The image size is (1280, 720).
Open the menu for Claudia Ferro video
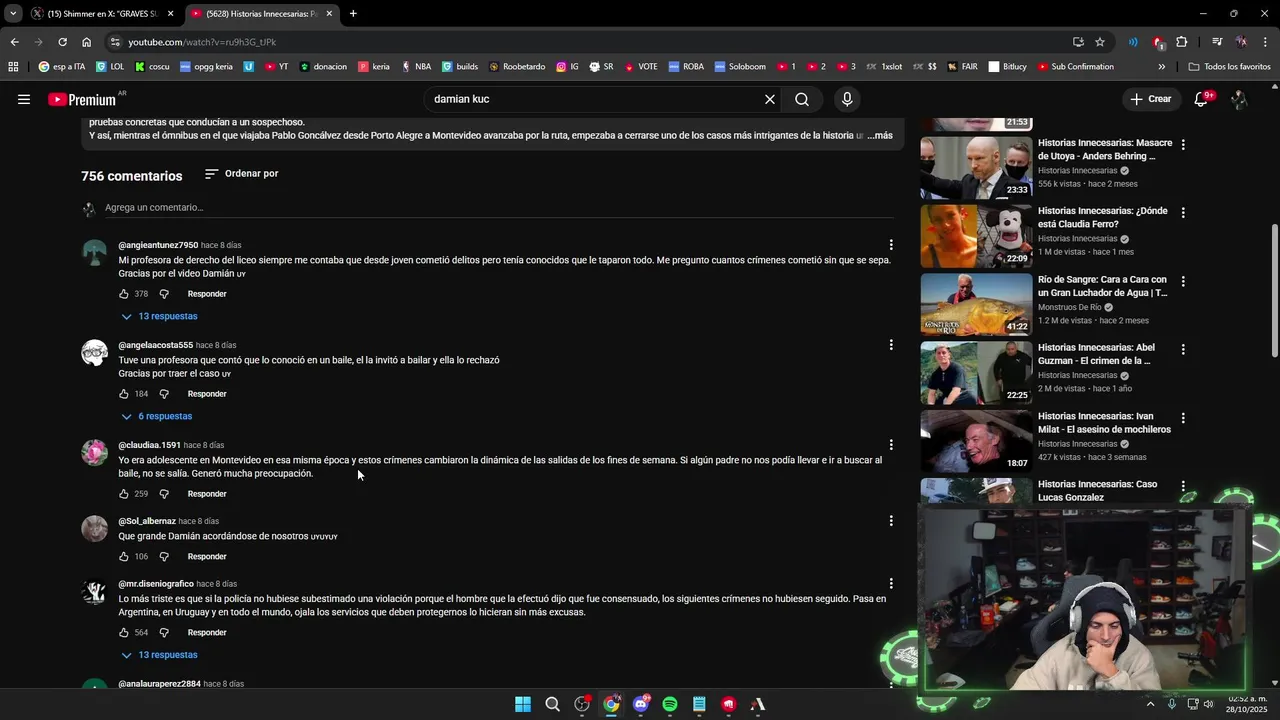[1183, 213]
